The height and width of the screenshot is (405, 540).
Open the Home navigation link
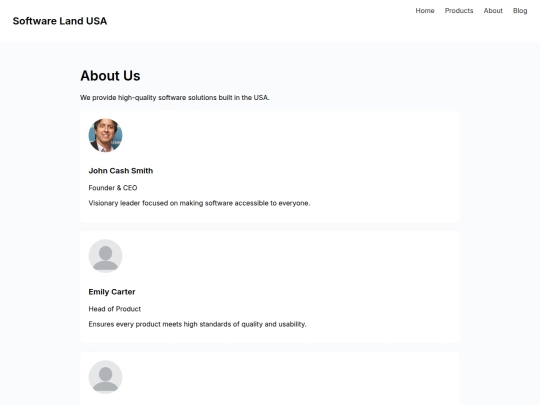pos(425,11)
